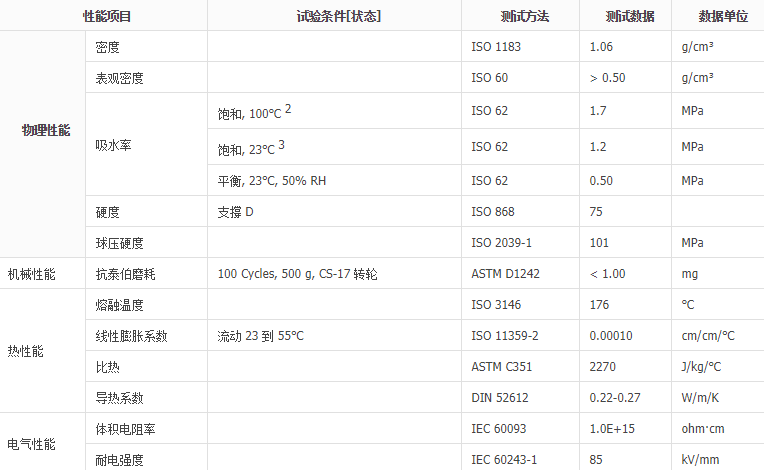Click the 1.0E+15 volume resistivity value

(612, 429)
